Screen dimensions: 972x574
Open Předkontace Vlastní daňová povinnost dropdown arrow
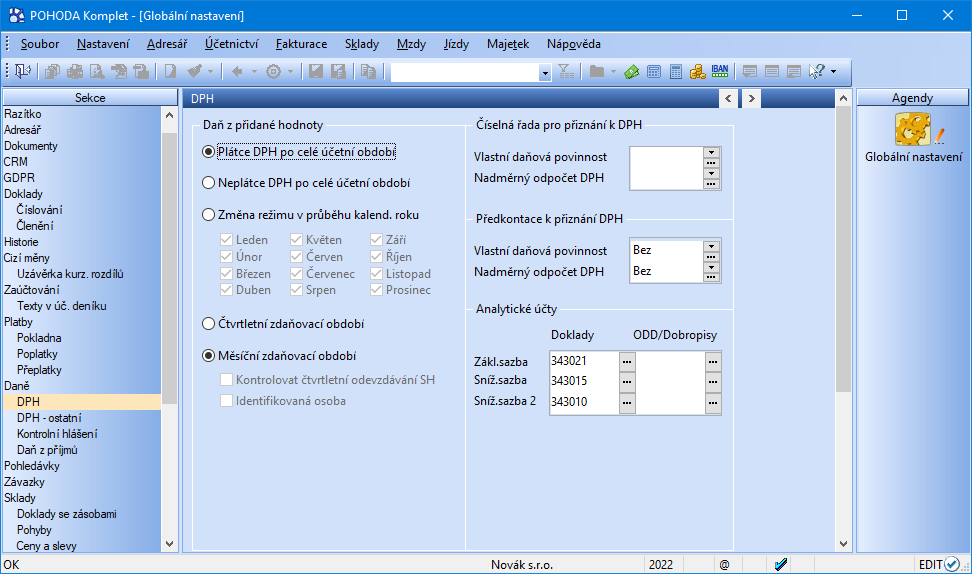tap(711, 246)
